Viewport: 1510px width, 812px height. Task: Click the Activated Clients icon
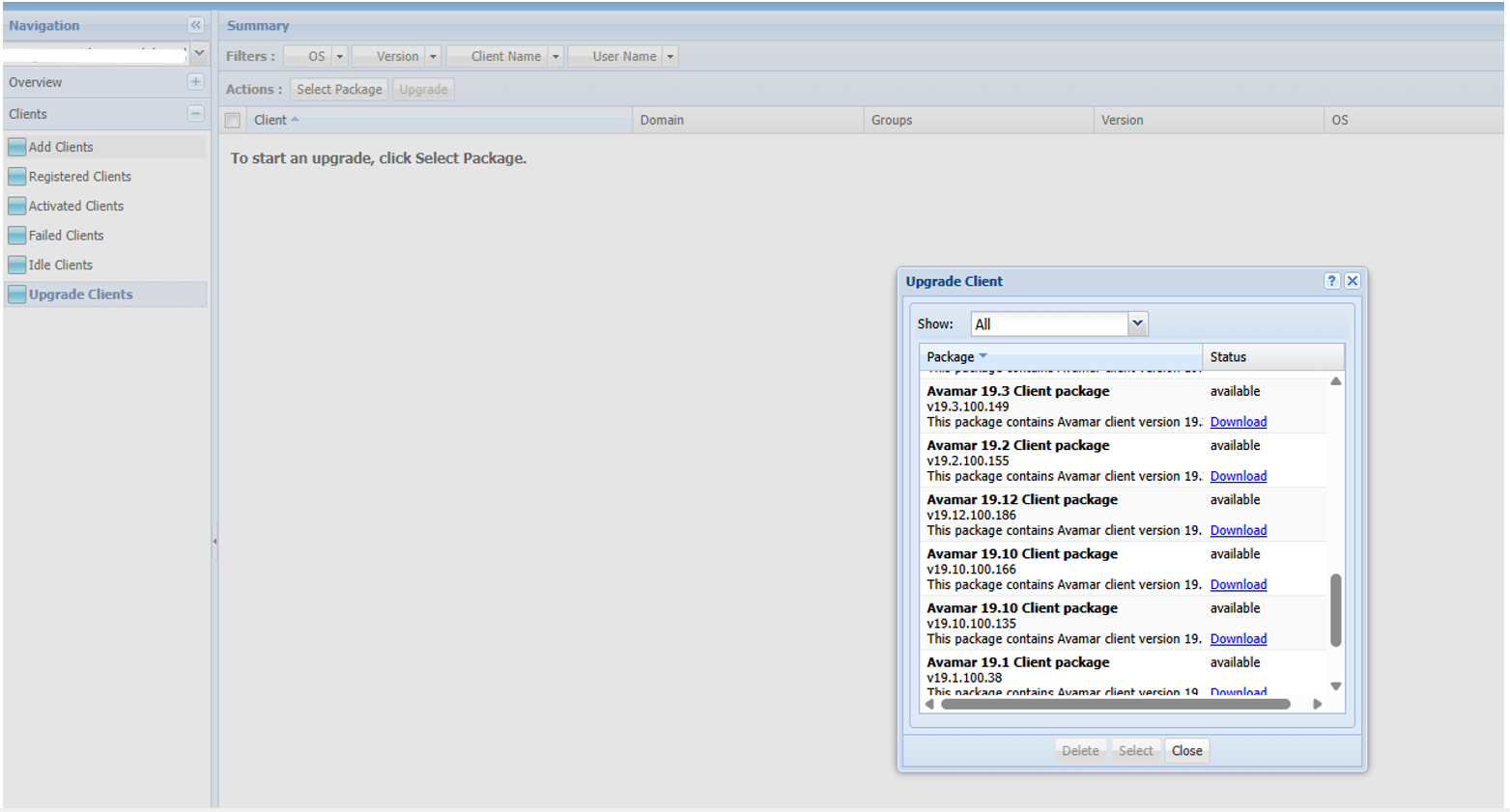click(x=16, y=207)
